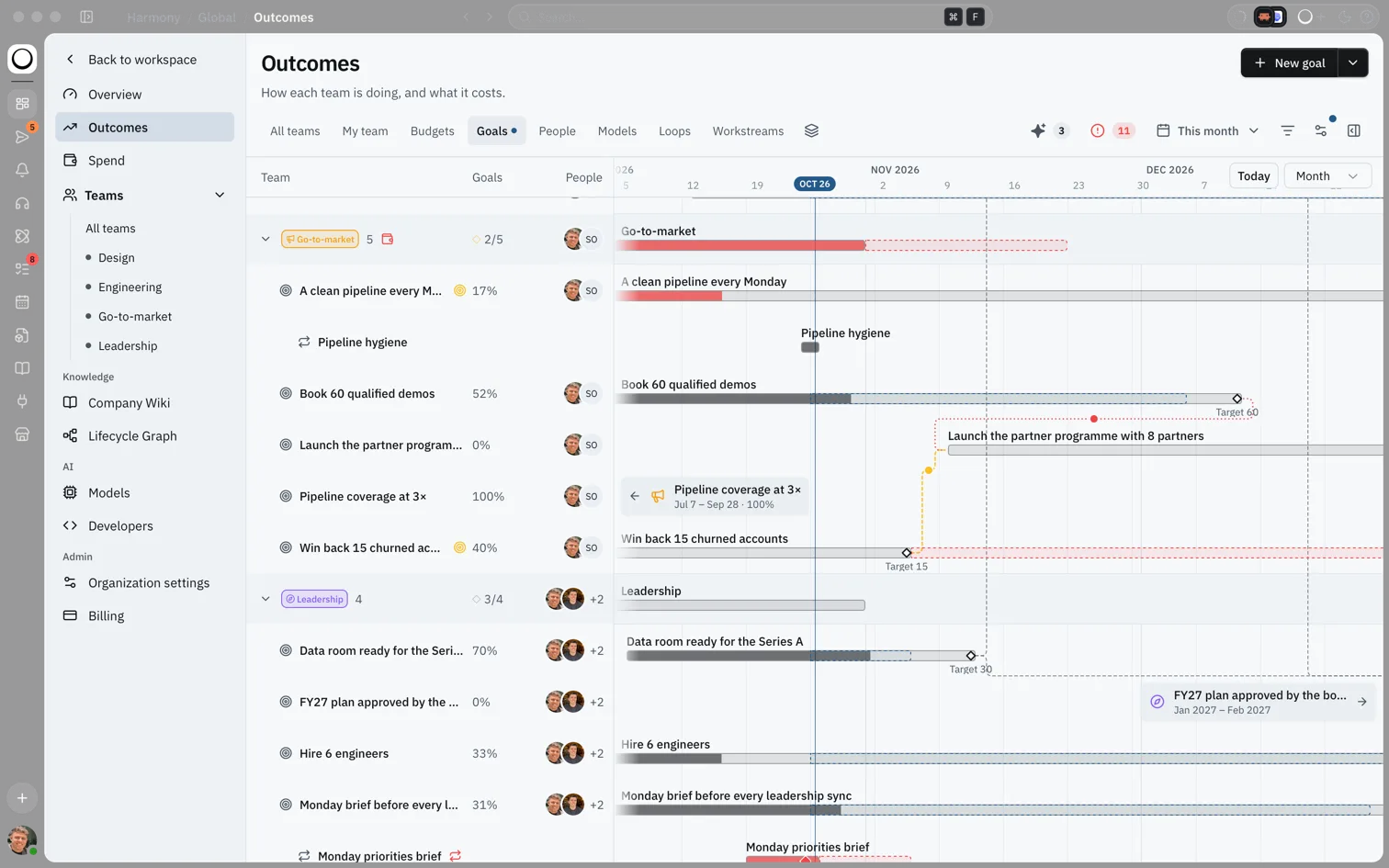Toggle the side panel layout icon
The height and width of the screenshot is (868, 1389).
tap(1354, 130)
